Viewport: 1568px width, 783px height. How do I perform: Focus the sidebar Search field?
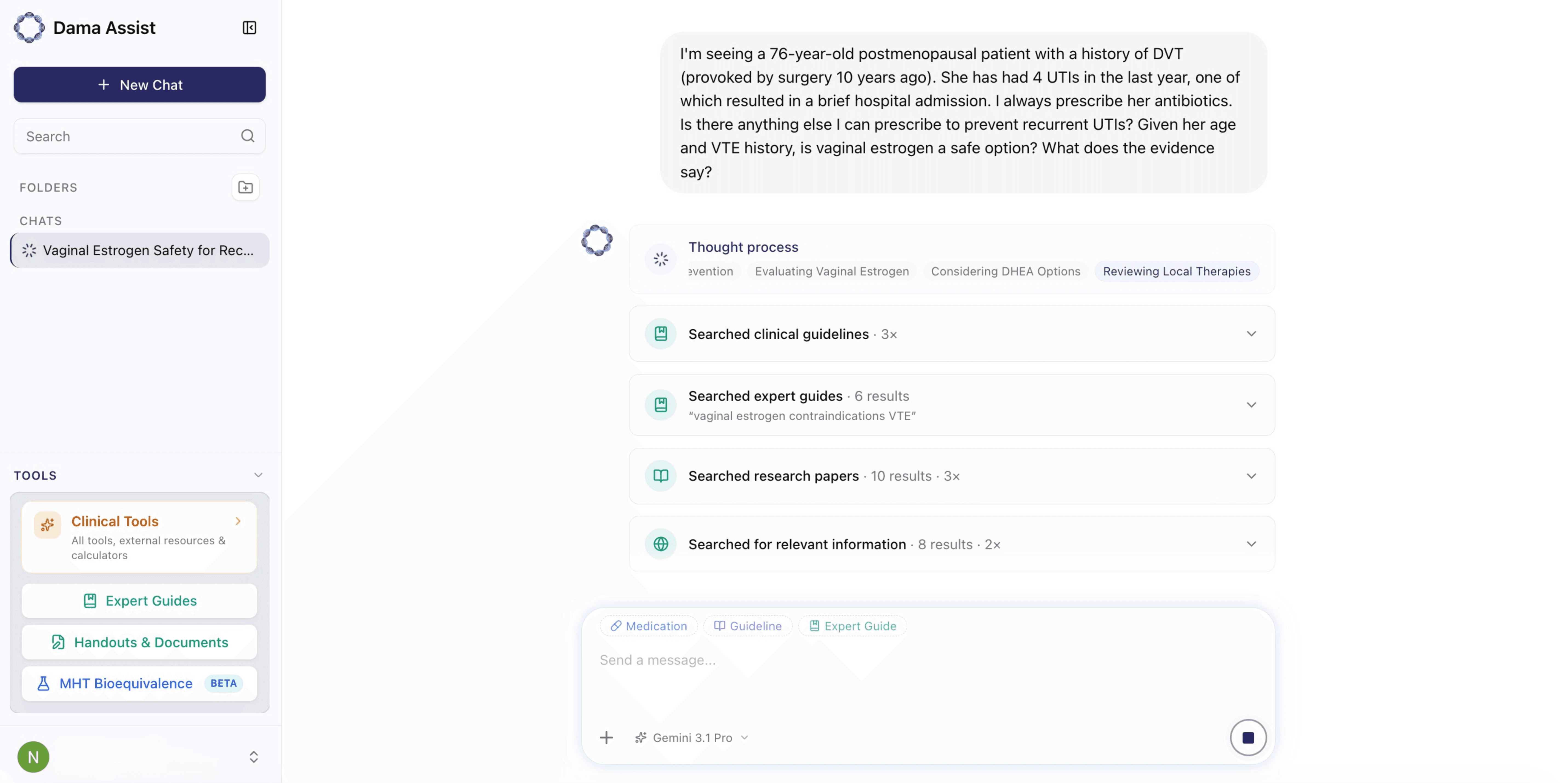coord(139,136)
